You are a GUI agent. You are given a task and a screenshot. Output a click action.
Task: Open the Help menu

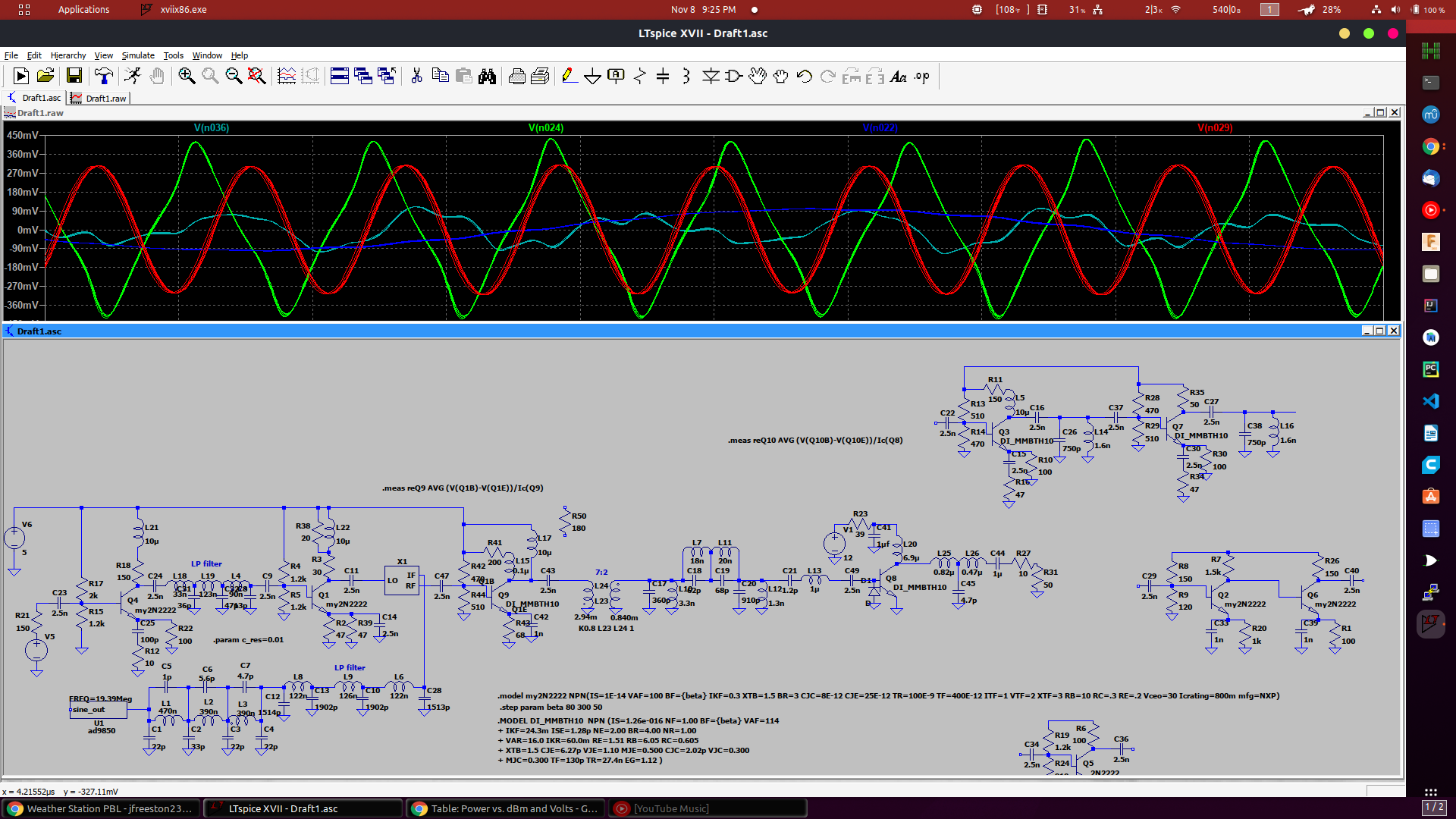(240, 55)
